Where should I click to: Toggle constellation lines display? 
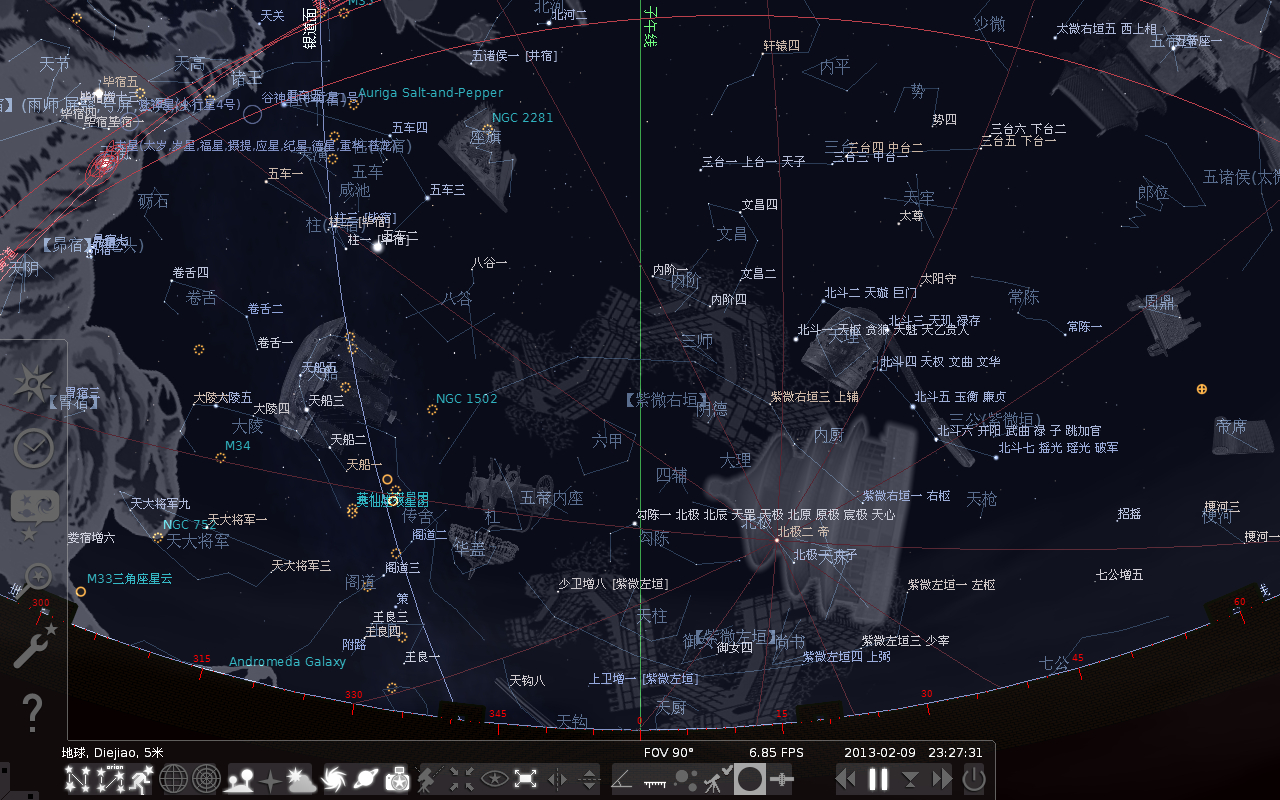77,779
